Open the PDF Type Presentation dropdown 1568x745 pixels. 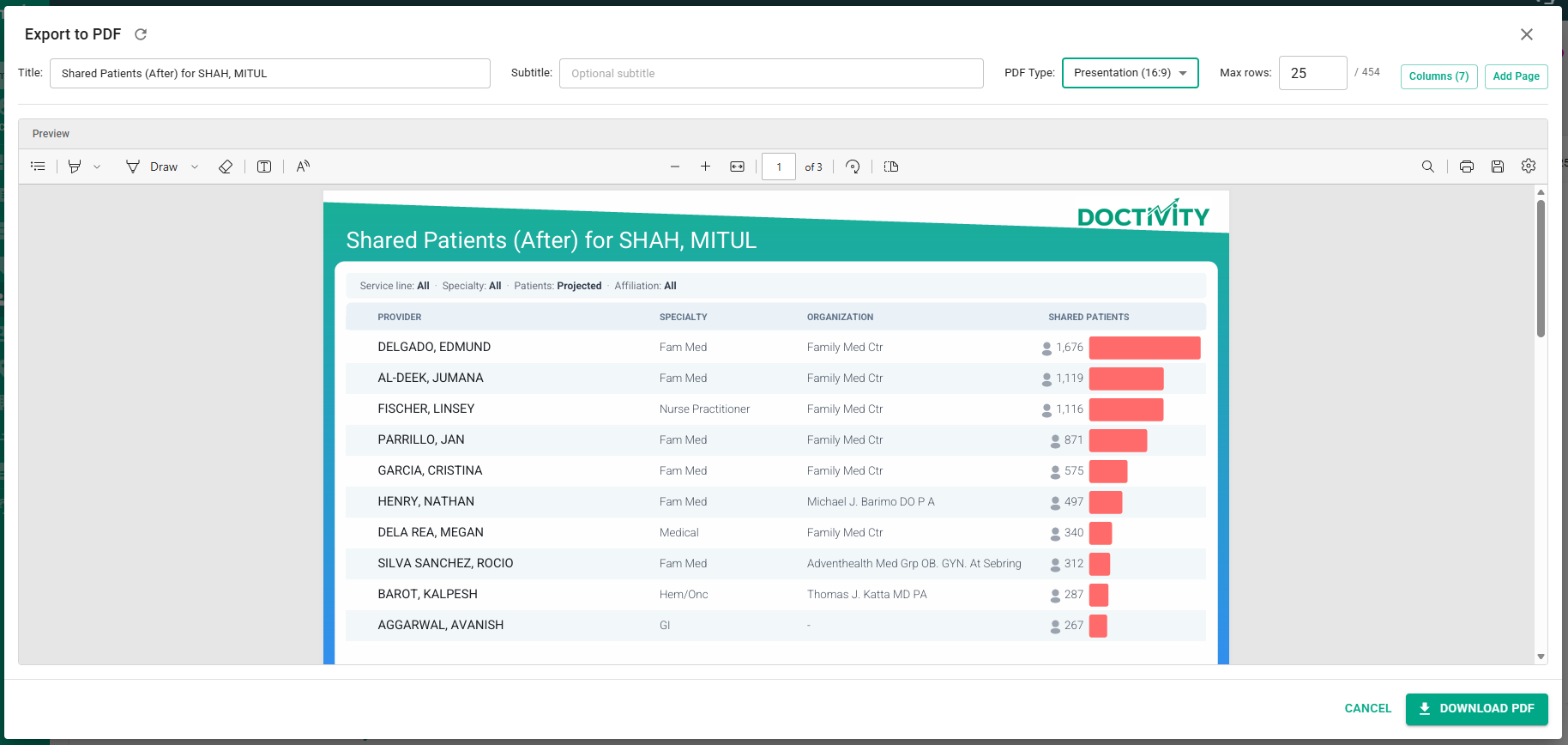pyautogui.click(x=1130, y=73)
